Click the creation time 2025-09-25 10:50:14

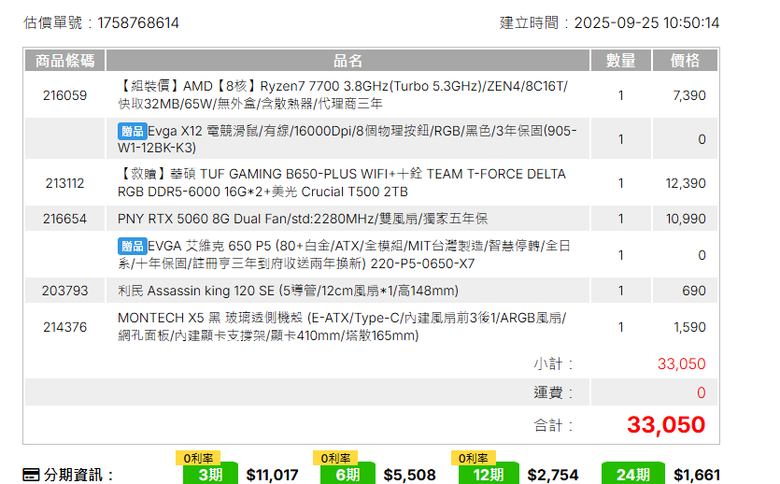[647, 23]
